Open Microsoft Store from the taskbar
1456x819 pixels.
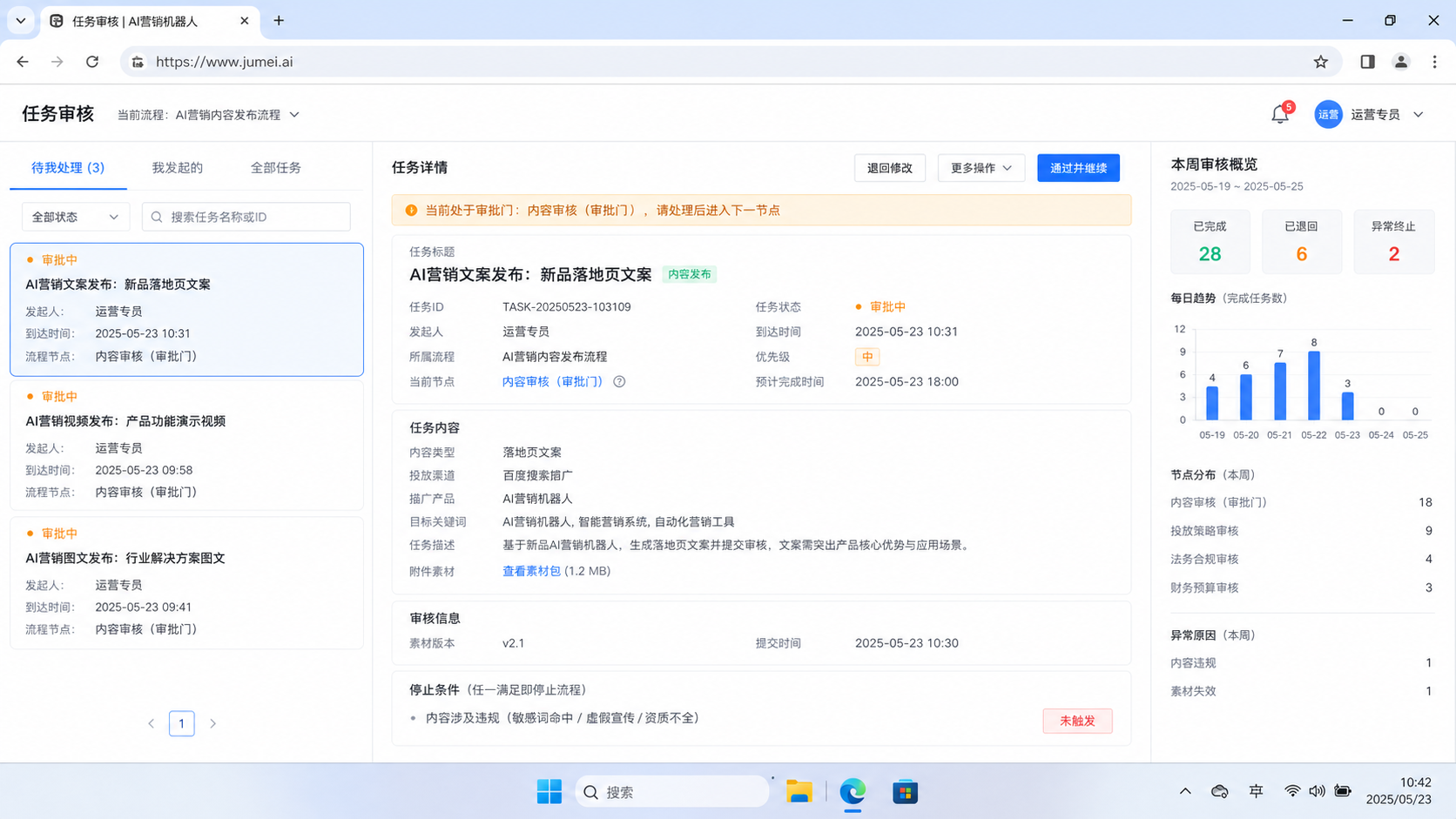pos(905,792)
